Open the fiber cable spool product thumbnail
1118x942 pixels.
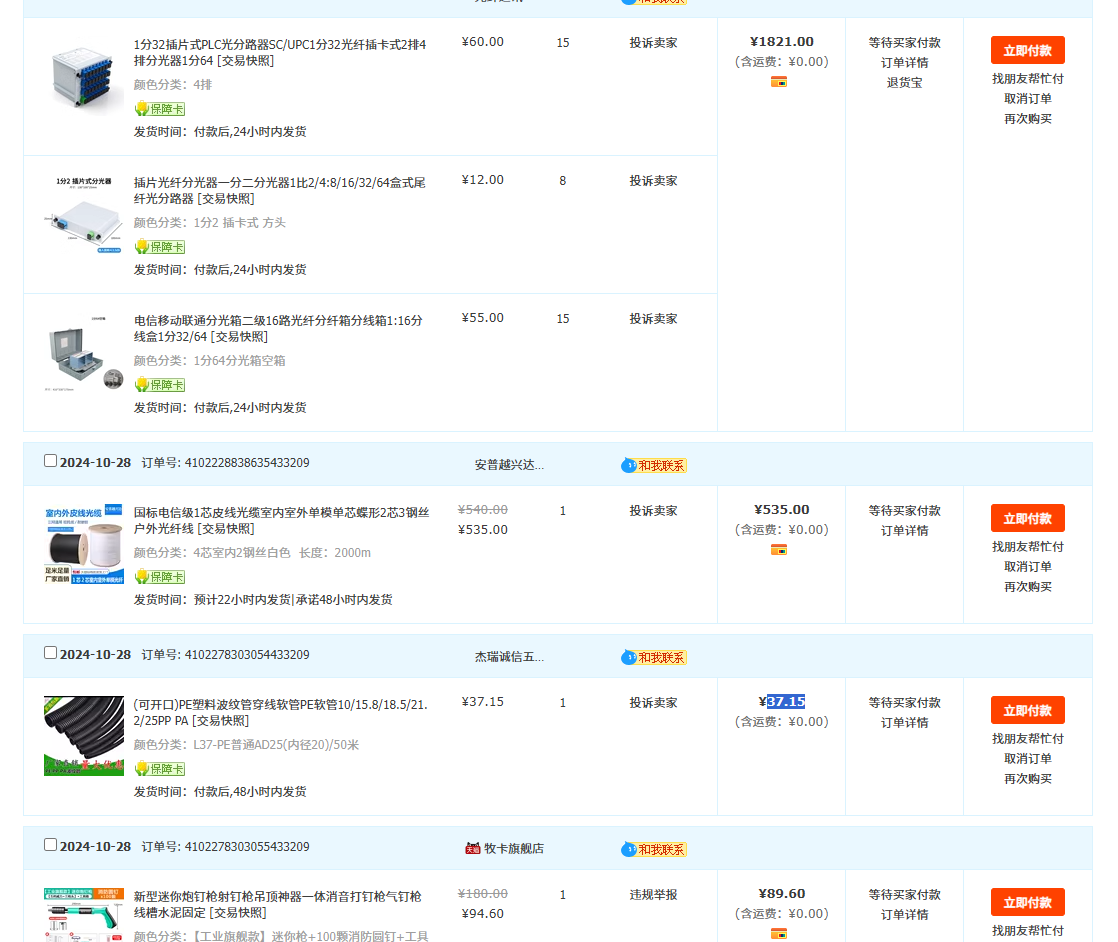pyautogui.click(x=84, y=545)
